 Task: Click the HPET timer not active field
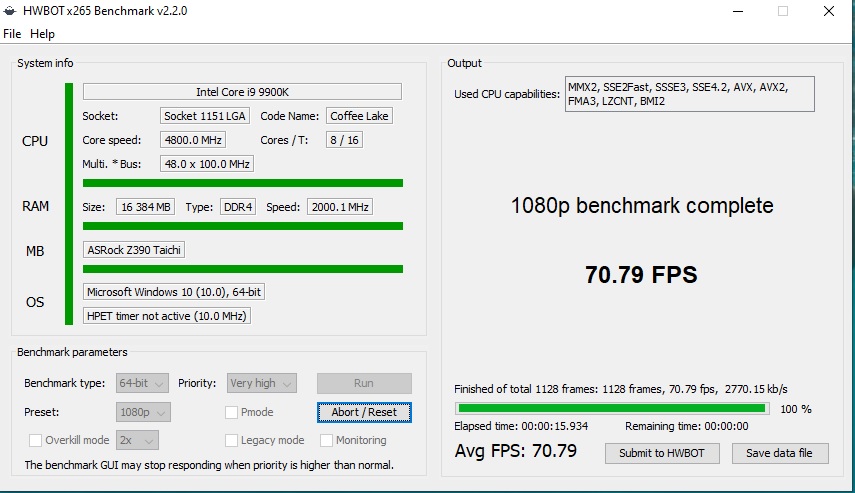[167, 316]
